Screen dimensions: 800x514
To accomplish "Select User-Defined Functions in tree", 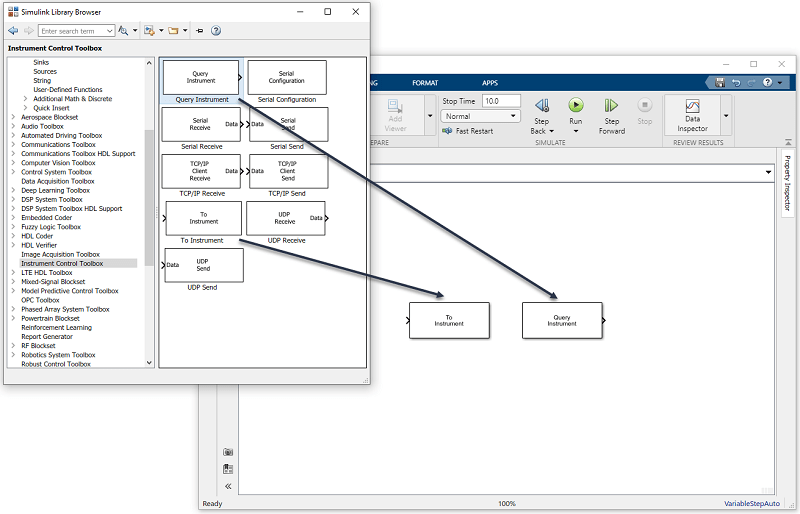I will tap(68, 89).
